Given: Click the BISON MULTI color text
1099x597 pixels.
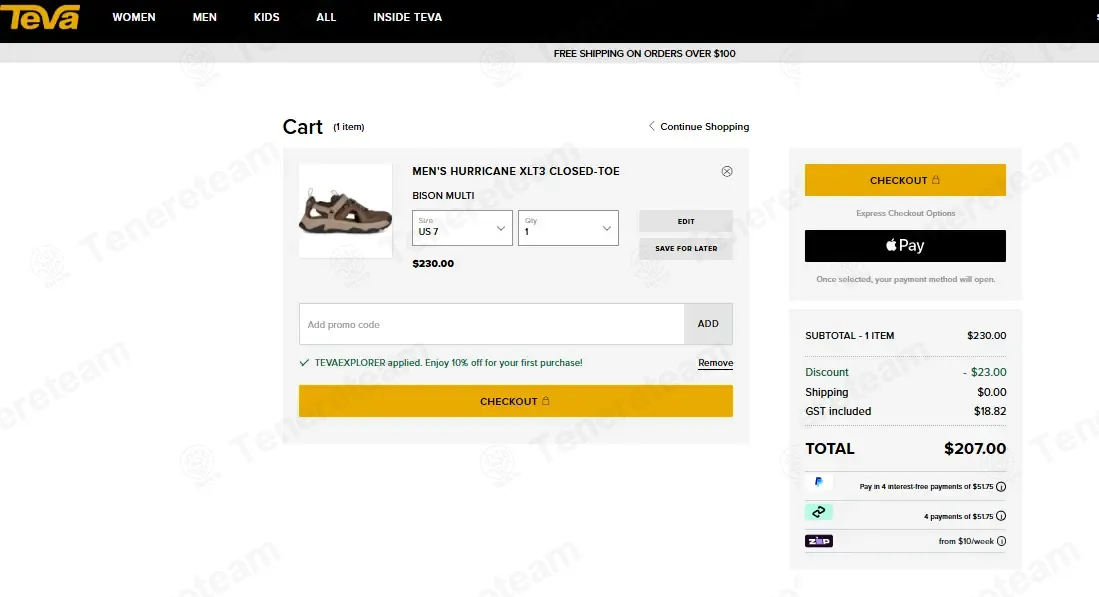Looking at the screenshot, I should pyautogui.click(x=443, y=195).
